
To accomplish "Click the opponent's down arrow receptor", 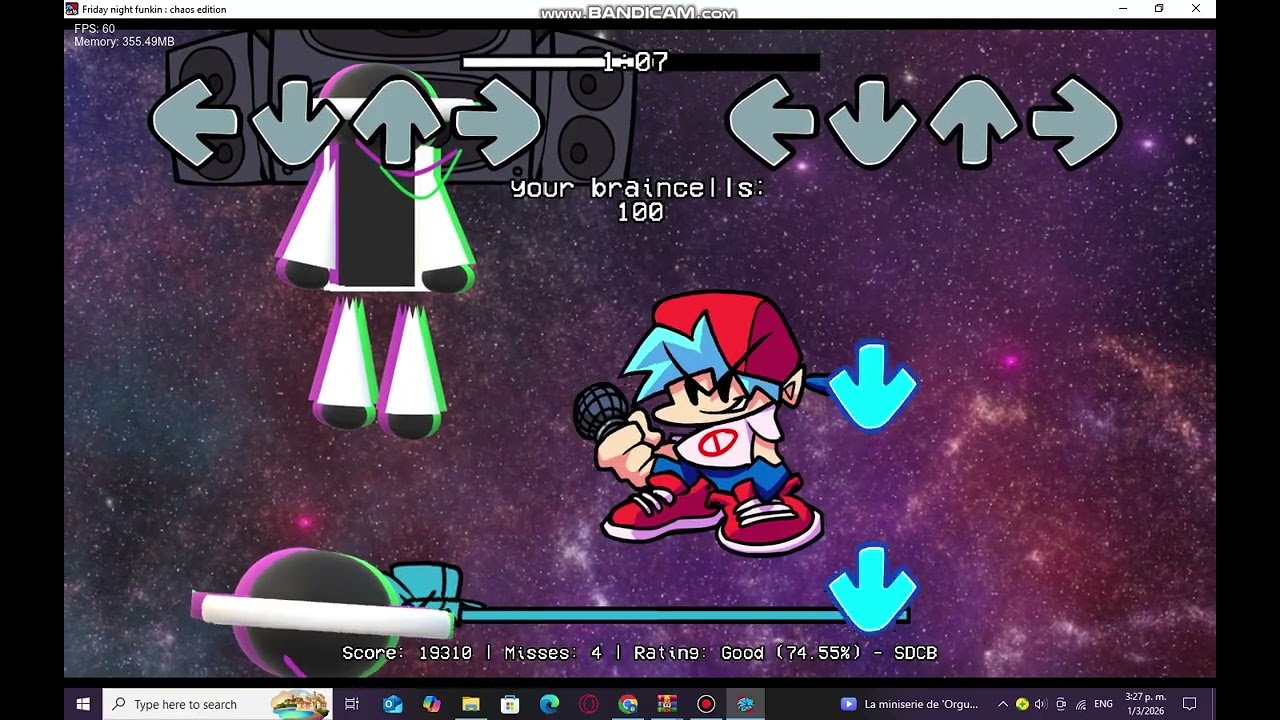I will pos(296,122).
